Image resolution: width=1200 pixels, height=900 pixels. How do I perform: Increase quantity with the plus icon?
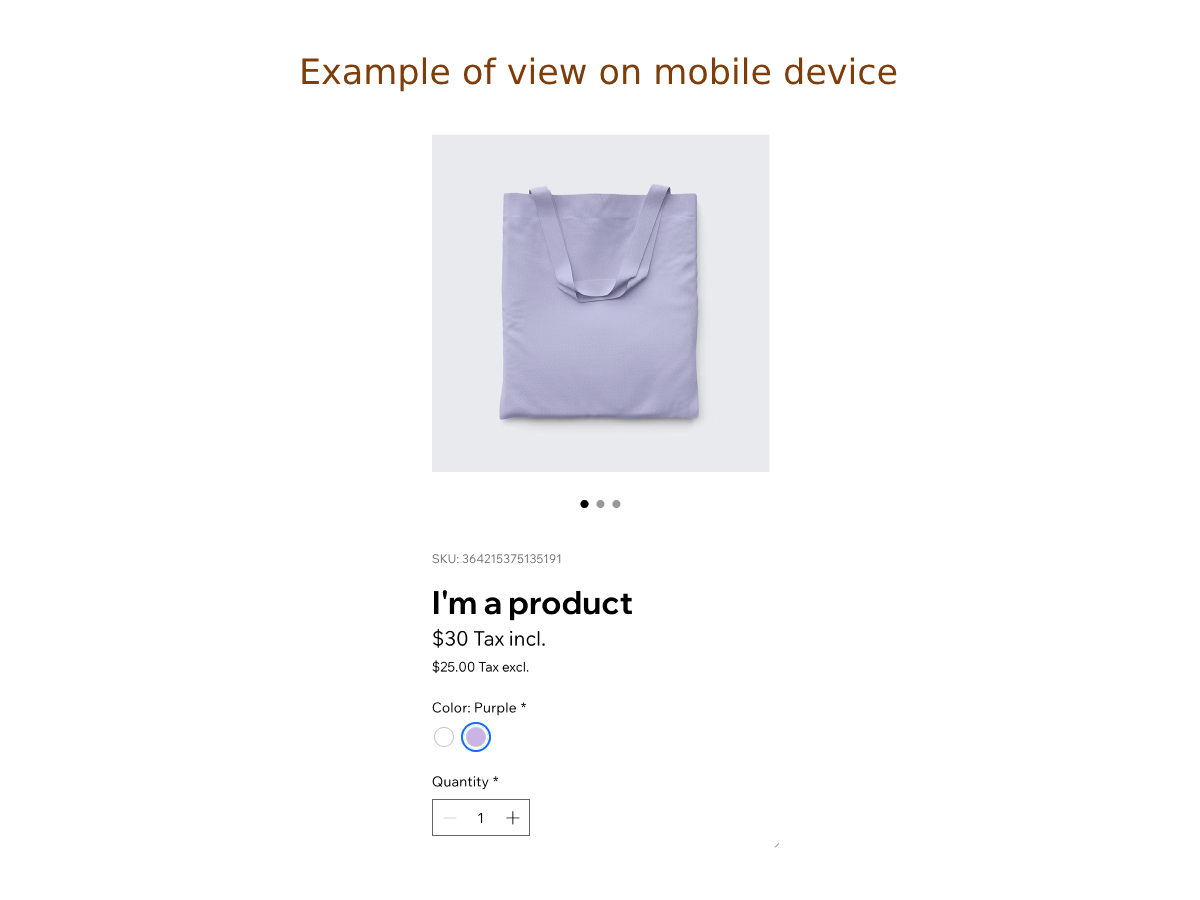click(x=513, y=818)
